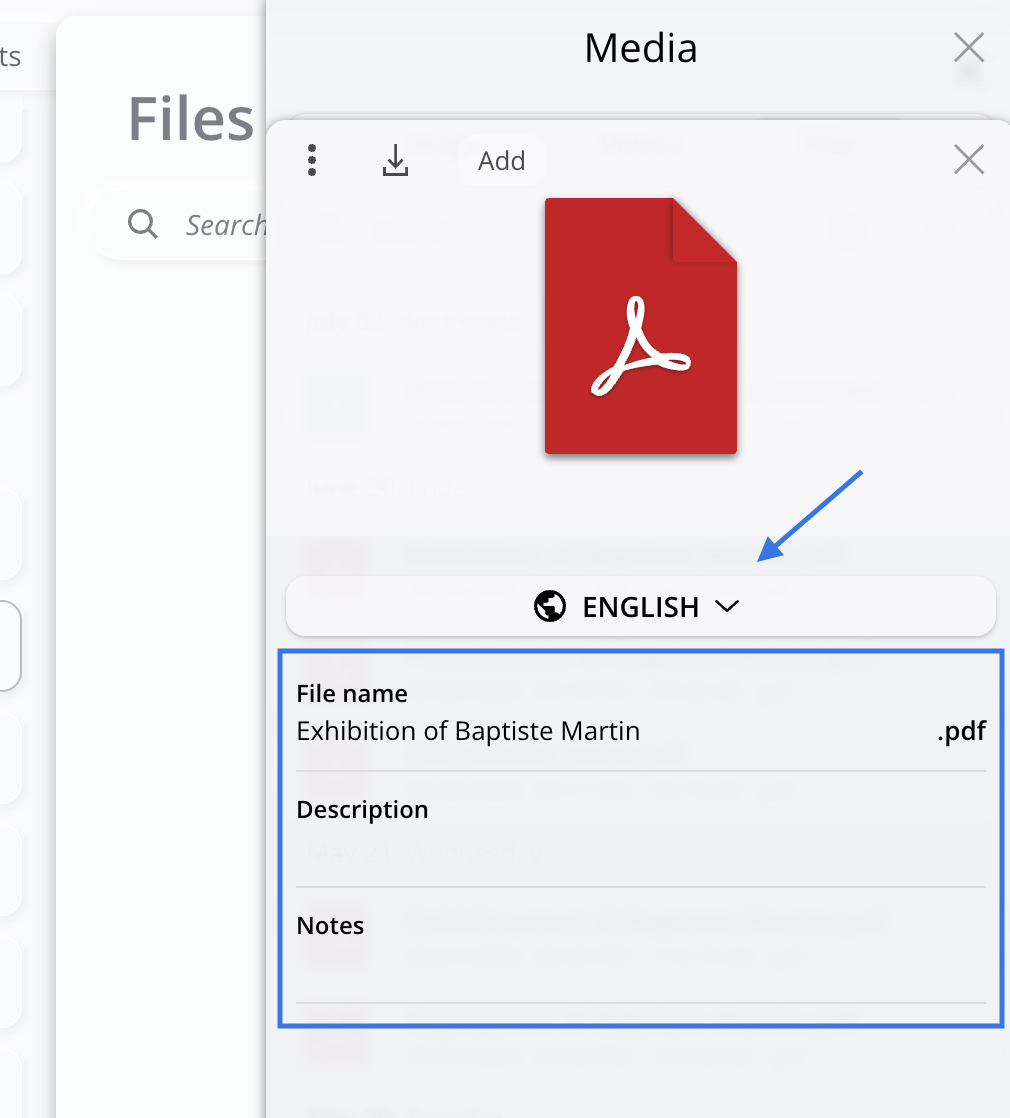Click into the empty Notes field
Image resolution: width=1010 pixels, height=1118 pixels.
point(640,972)
